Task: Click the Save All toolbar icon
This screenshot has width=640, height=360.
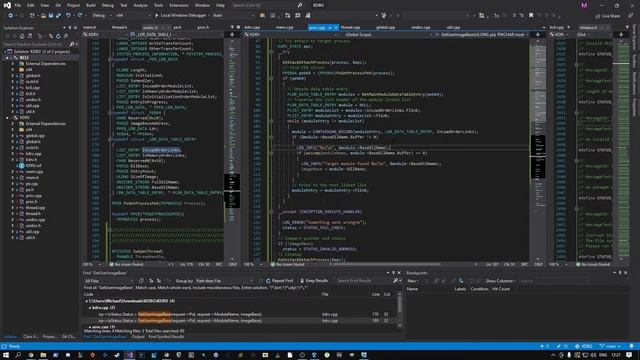Action: pos(58,16)
